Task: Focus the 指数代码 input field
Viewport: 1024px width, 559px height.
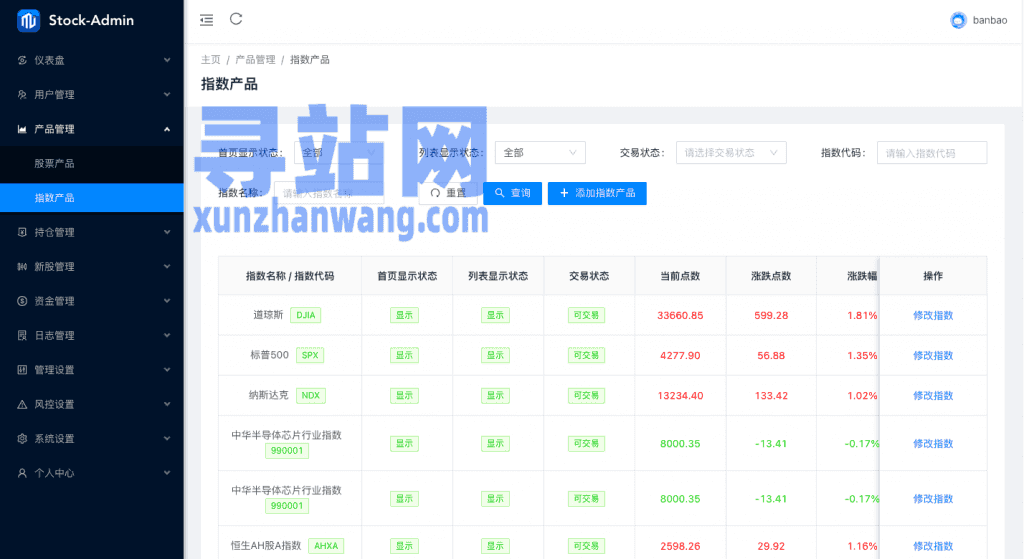Action: tap(932, 153)
